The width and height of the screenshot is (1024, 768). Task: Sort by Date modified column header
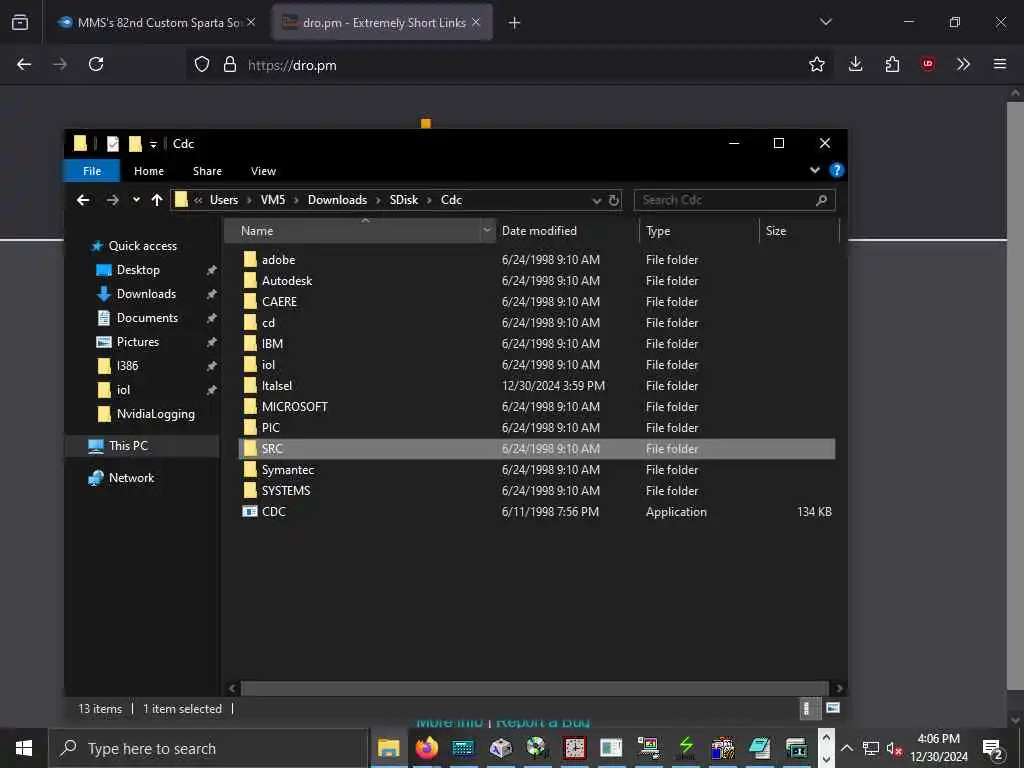[x=567, y=231]
